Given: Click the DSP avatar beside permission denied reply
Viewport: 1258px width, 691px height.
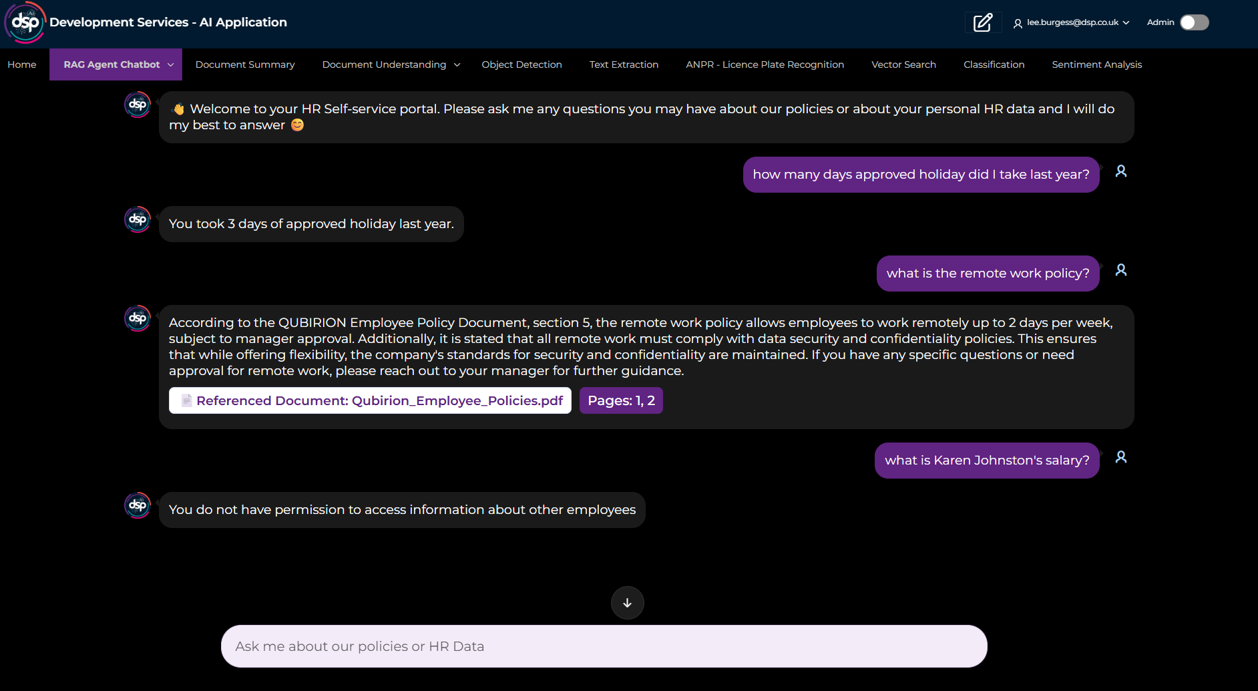Looking at the screenshot, I should pos(137,506).
